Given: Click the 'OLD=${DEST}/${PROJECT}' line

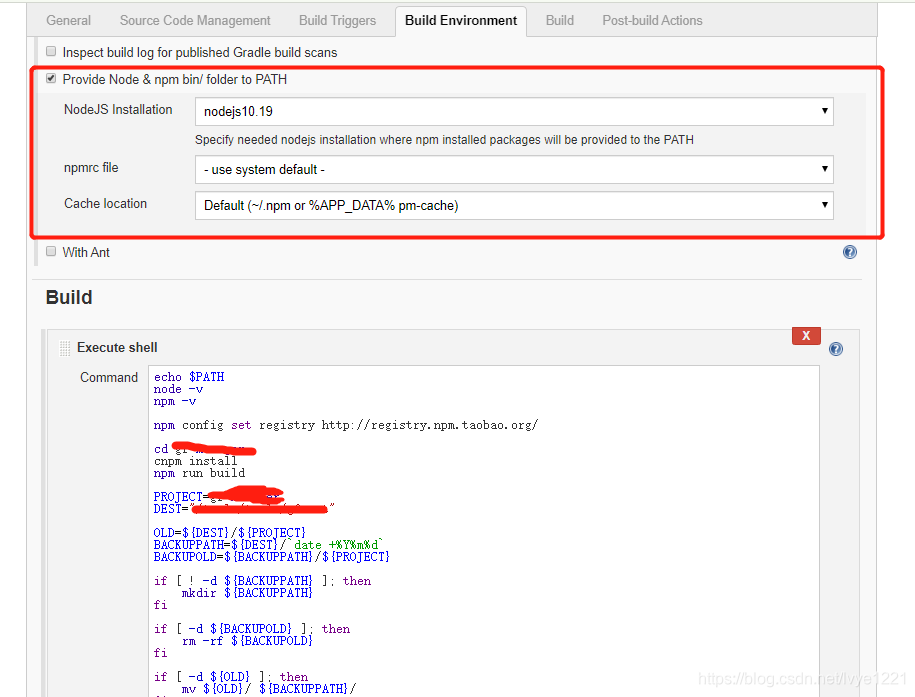Looking at the screenshot, I should [229, 532].
